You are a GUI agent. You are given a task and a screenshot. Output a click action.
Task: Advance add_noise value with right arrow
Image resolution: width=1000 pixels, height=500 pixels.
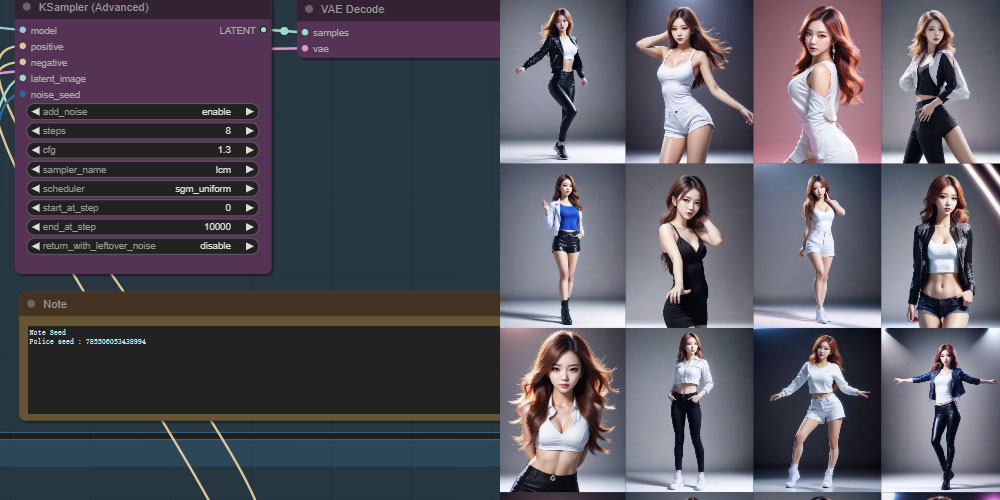pyautogui.click(x=250, y=112)
